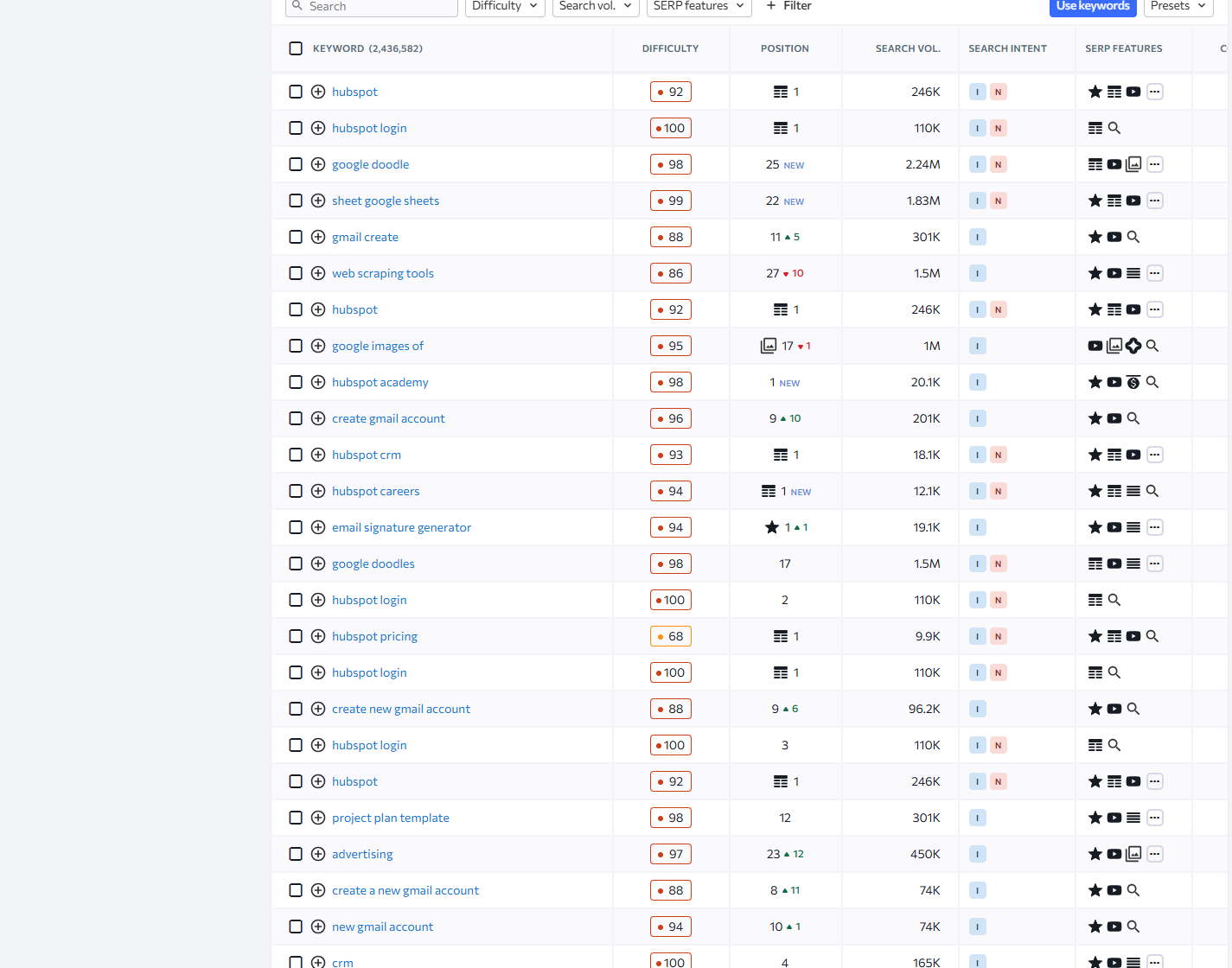1232x968 pixels.
Task: Open the Difficulty filter dropdown
Action: [505, 6]
